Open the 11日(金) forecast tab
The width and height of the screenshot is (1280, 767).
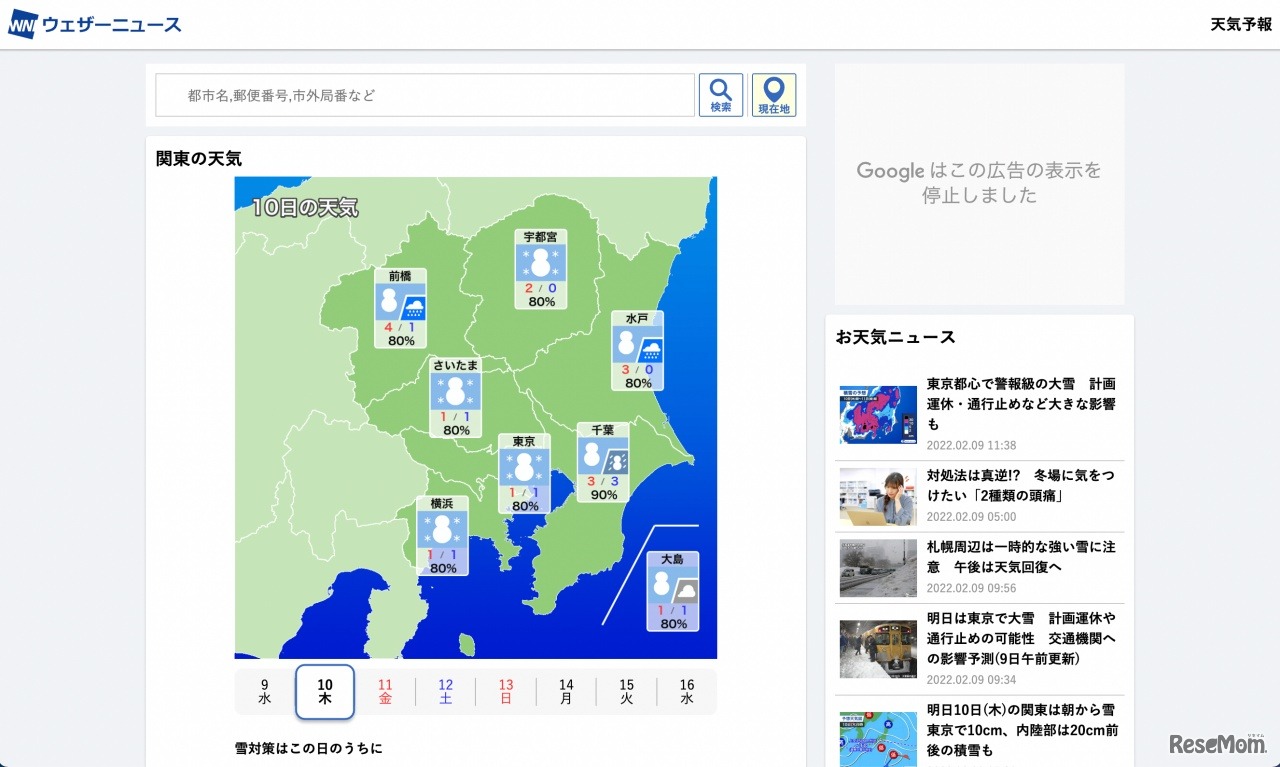tap(385, 691)
